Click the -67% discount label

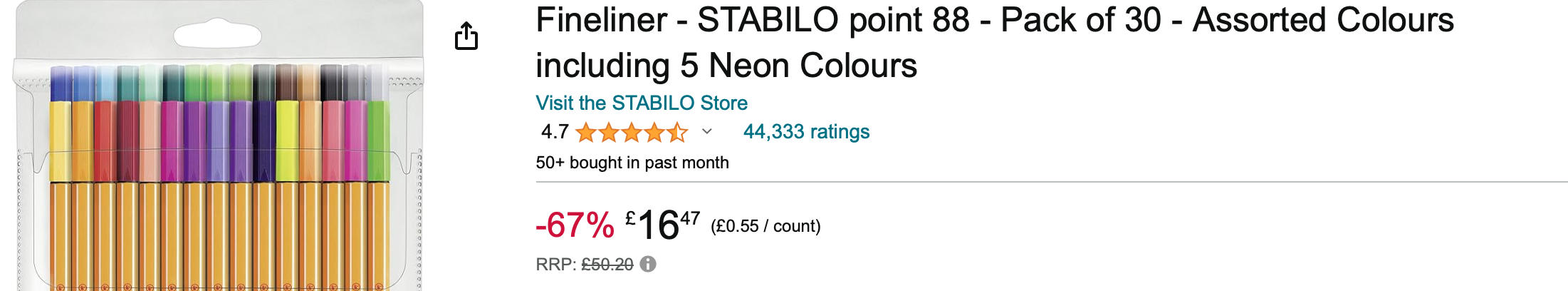(x=575, y=225)
